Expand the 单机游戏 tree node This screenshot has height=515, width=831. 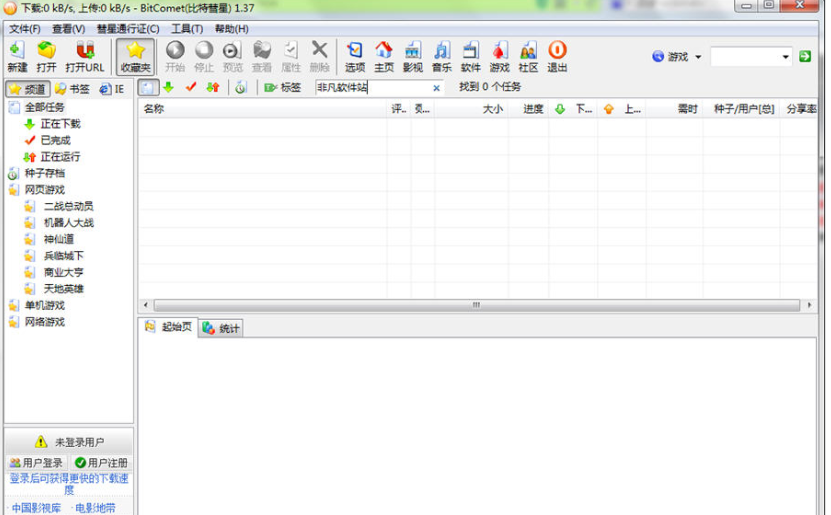(44, 305)
